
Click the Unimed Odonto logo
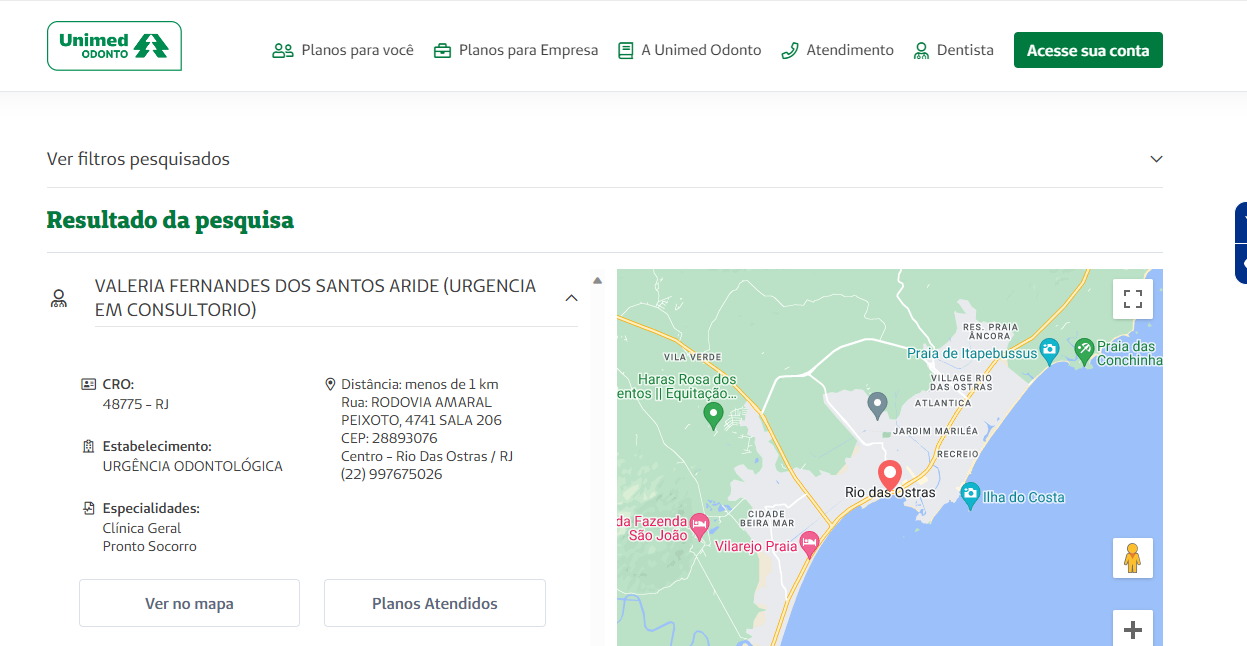point(114,46)
